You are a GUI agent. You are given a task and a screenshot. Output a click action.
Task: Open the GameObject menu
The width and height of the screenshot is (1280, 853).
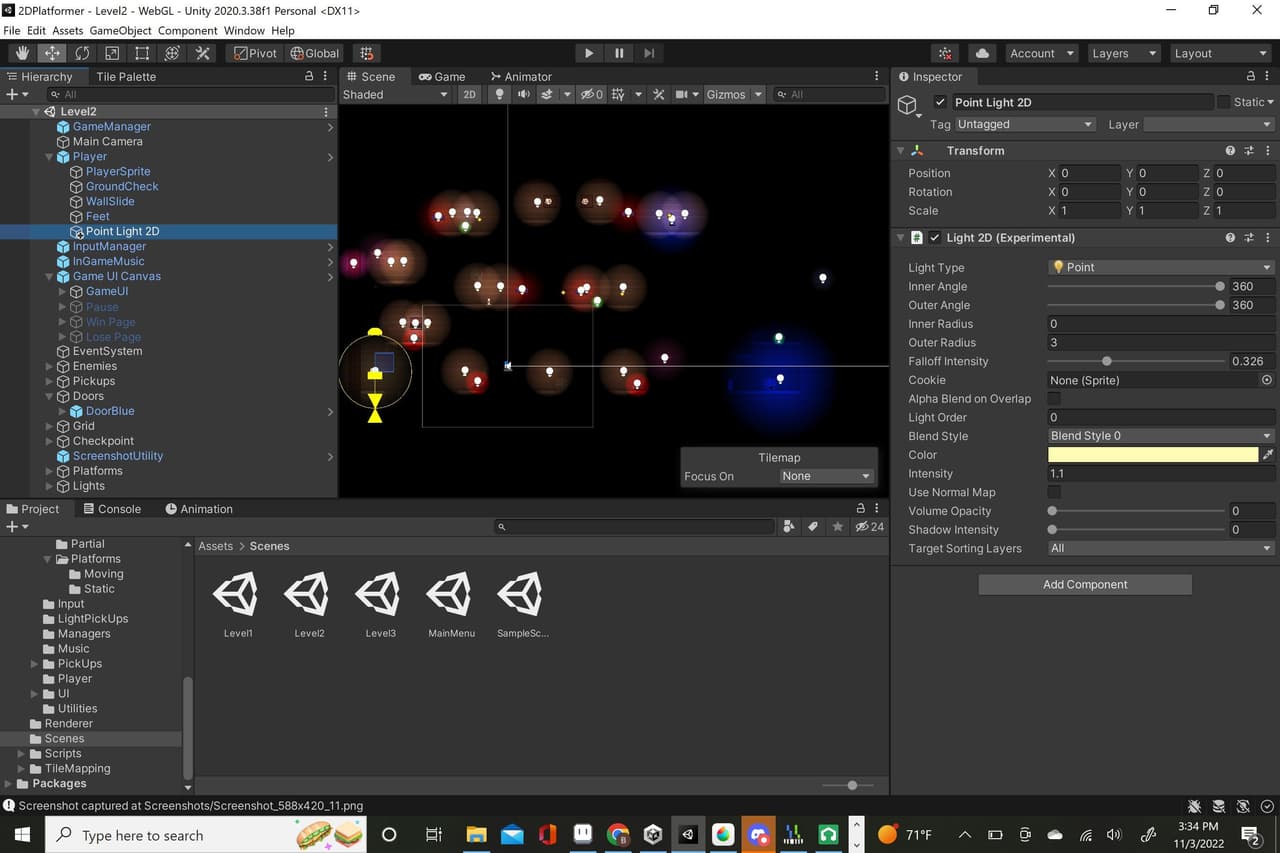click(x=120, y=31)
